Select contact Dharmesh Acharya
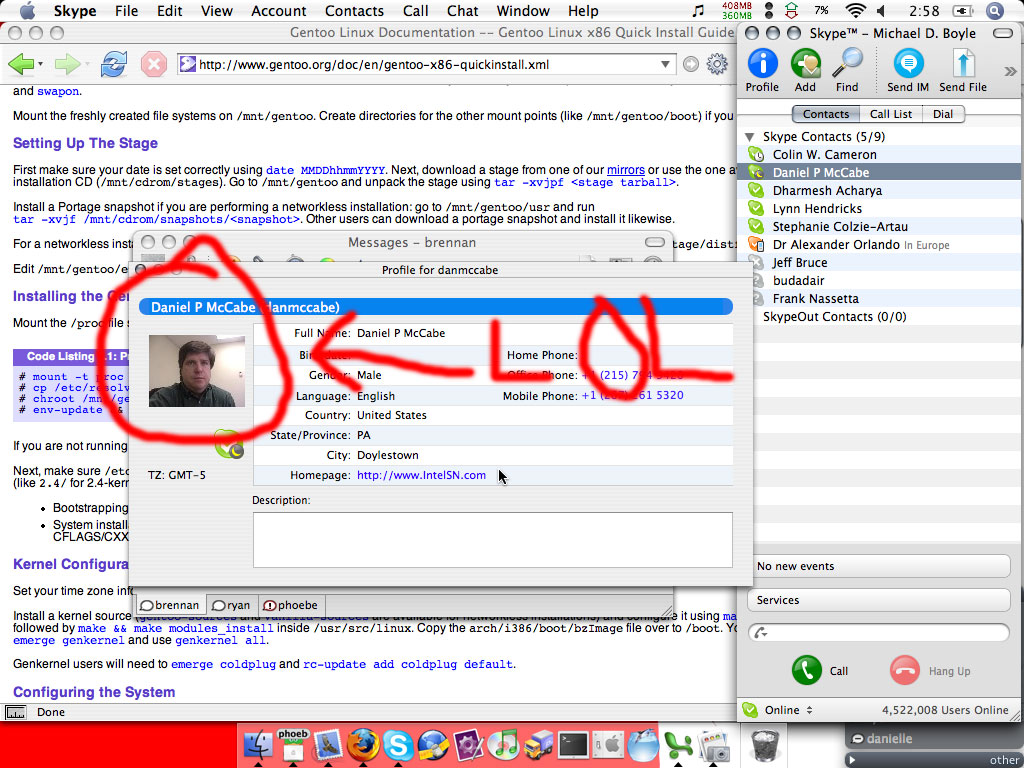 (878, 191)
